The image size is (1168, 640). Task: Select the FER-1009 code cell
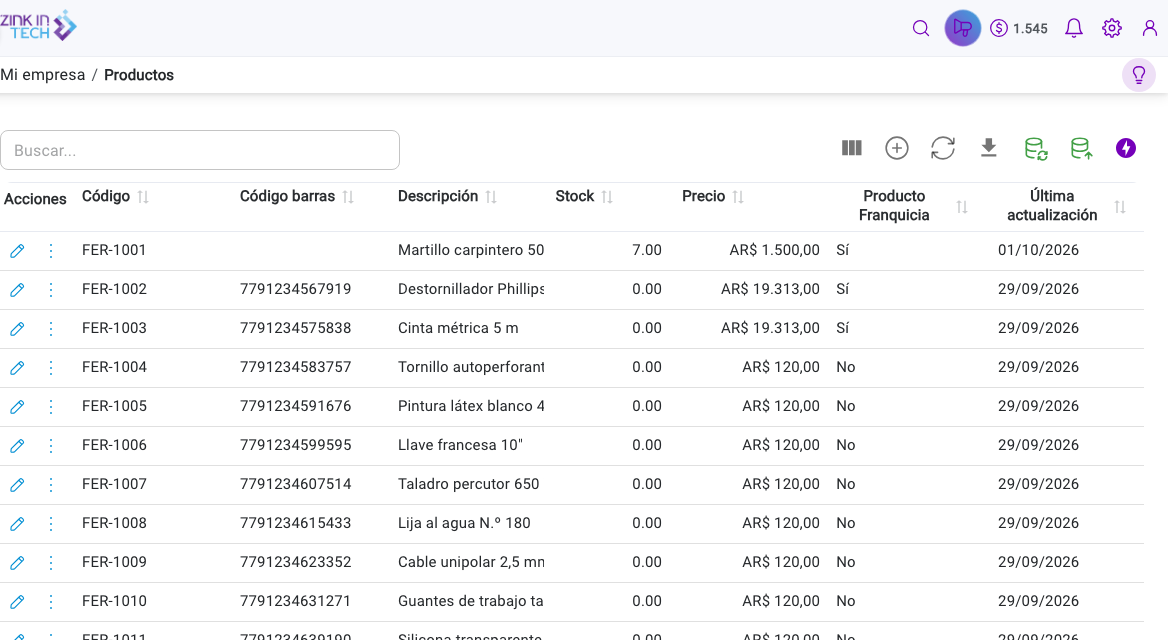coord(114,562)
